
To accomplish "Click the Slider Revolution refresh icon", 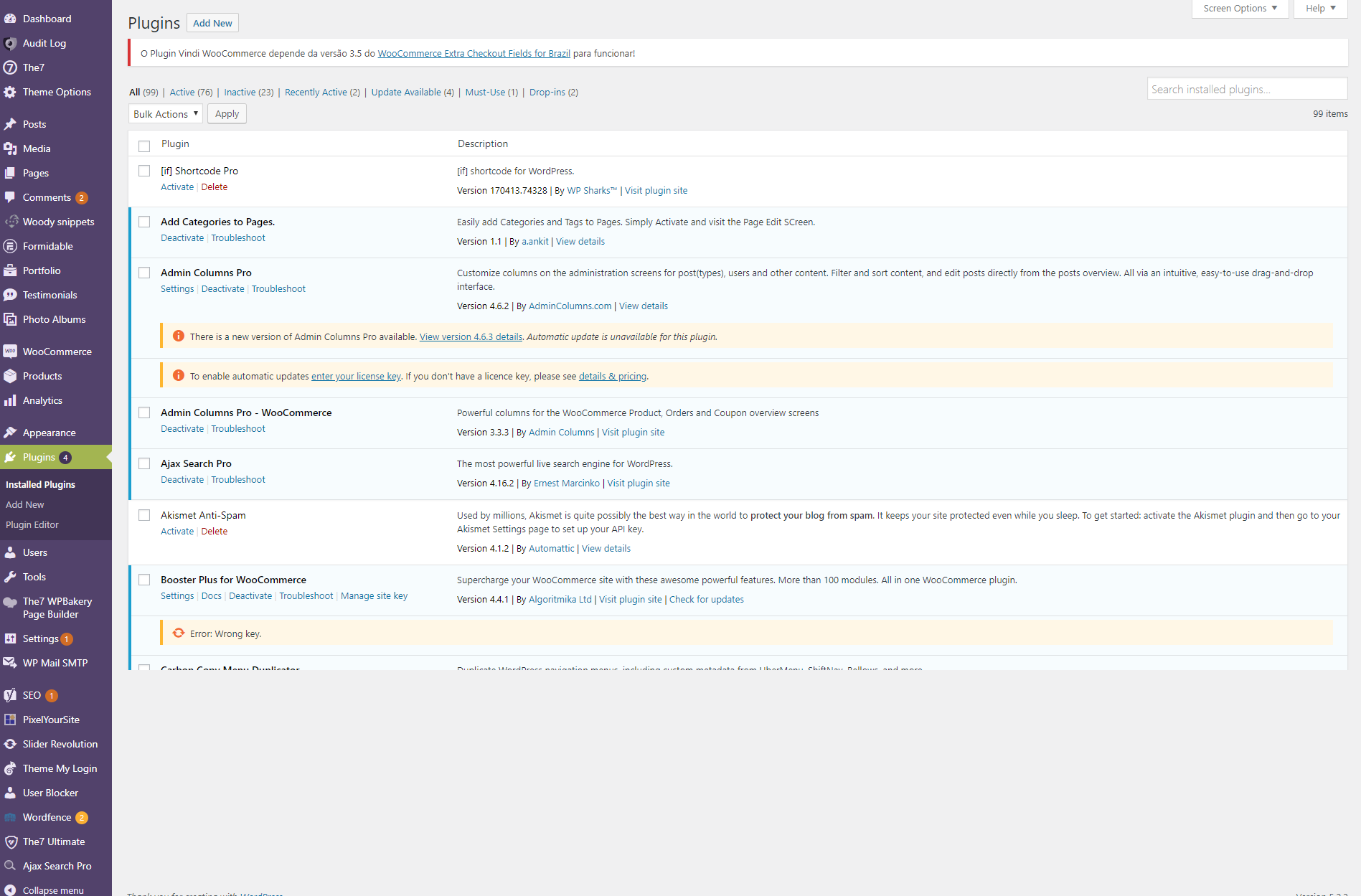I will point(10,744).
